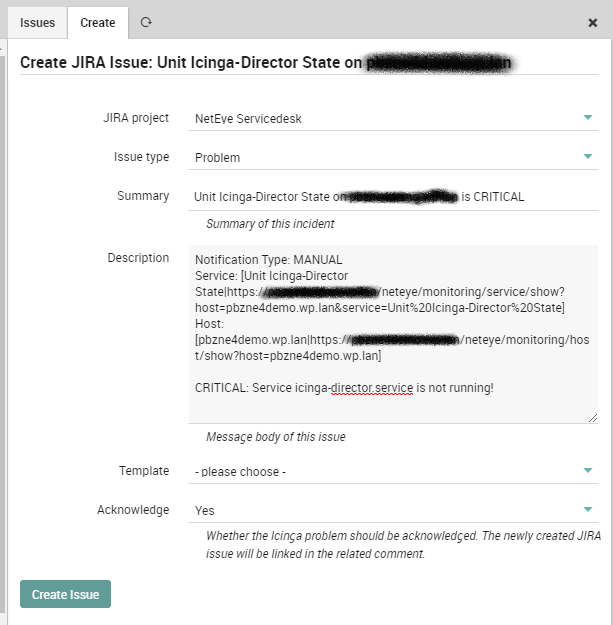613x625 pixels.
Task: Open the JIRA project dropdown
Action: pos(393,118)
